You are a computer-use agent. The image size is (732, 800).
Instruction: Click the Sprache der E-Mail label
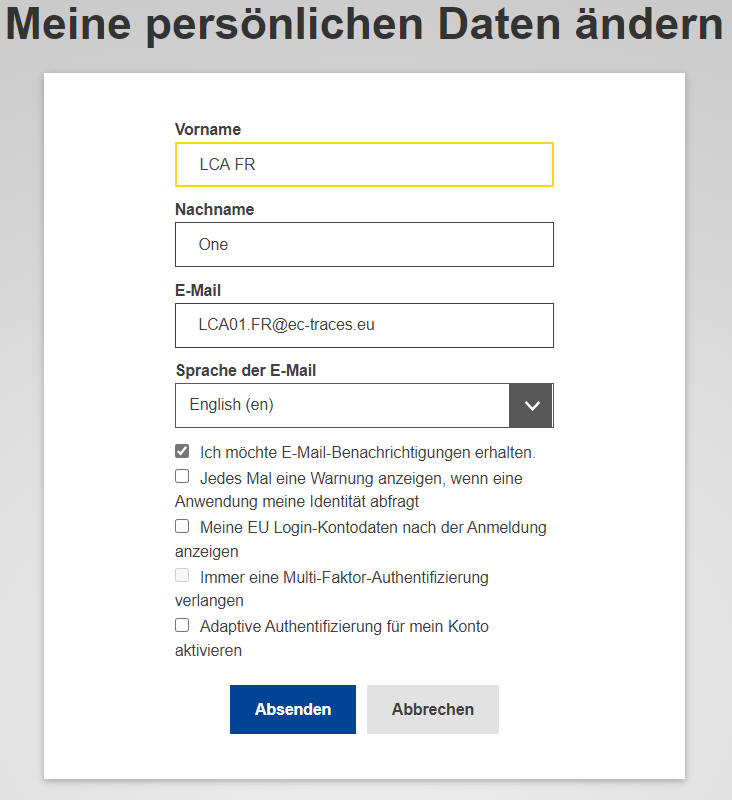coord(245,370)
